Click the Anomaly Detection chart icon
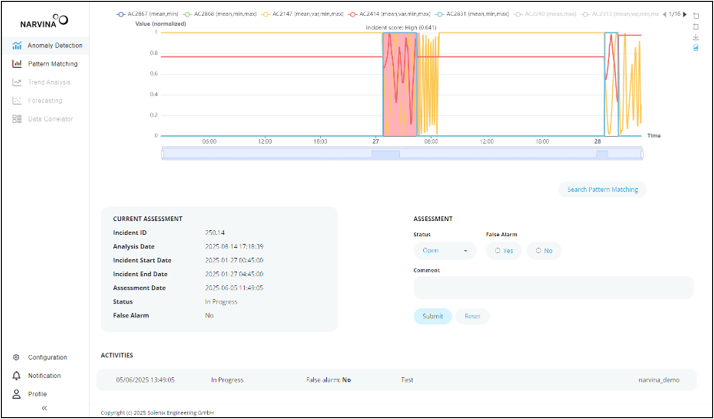This screenshot has height=419, width=714. click(x=17, y=46)
